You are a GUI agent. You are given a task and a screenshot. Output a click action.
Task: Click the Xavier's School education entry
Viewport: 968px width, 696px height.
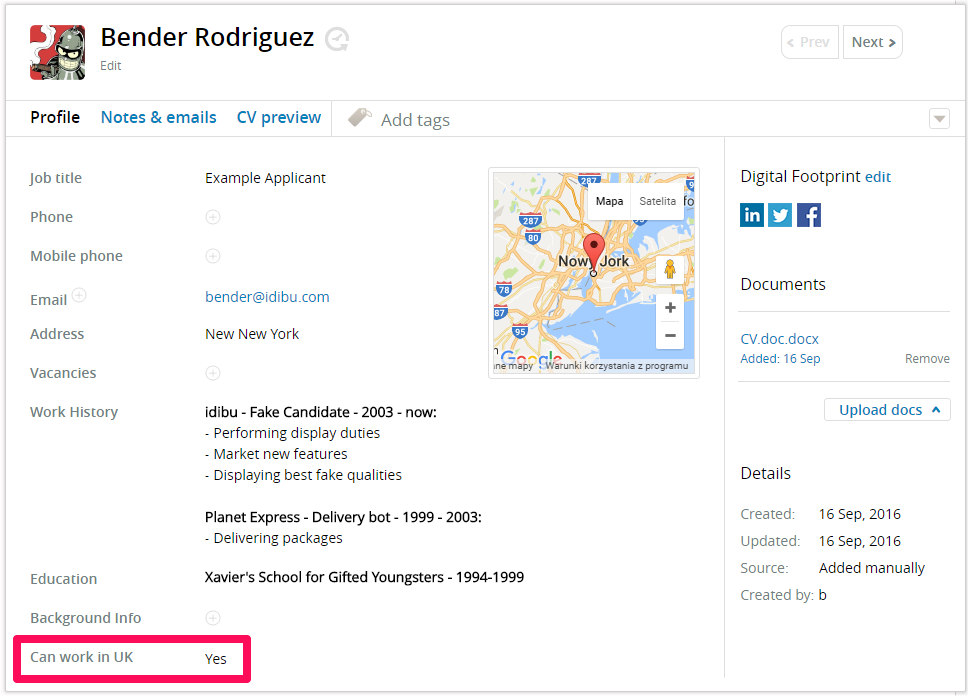(x=364, y=577)
